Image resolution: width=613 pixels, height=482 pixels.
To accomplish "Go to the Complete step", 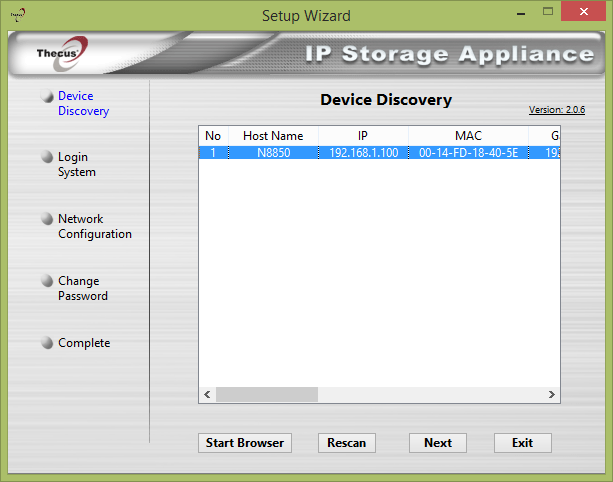I will 84,343.
